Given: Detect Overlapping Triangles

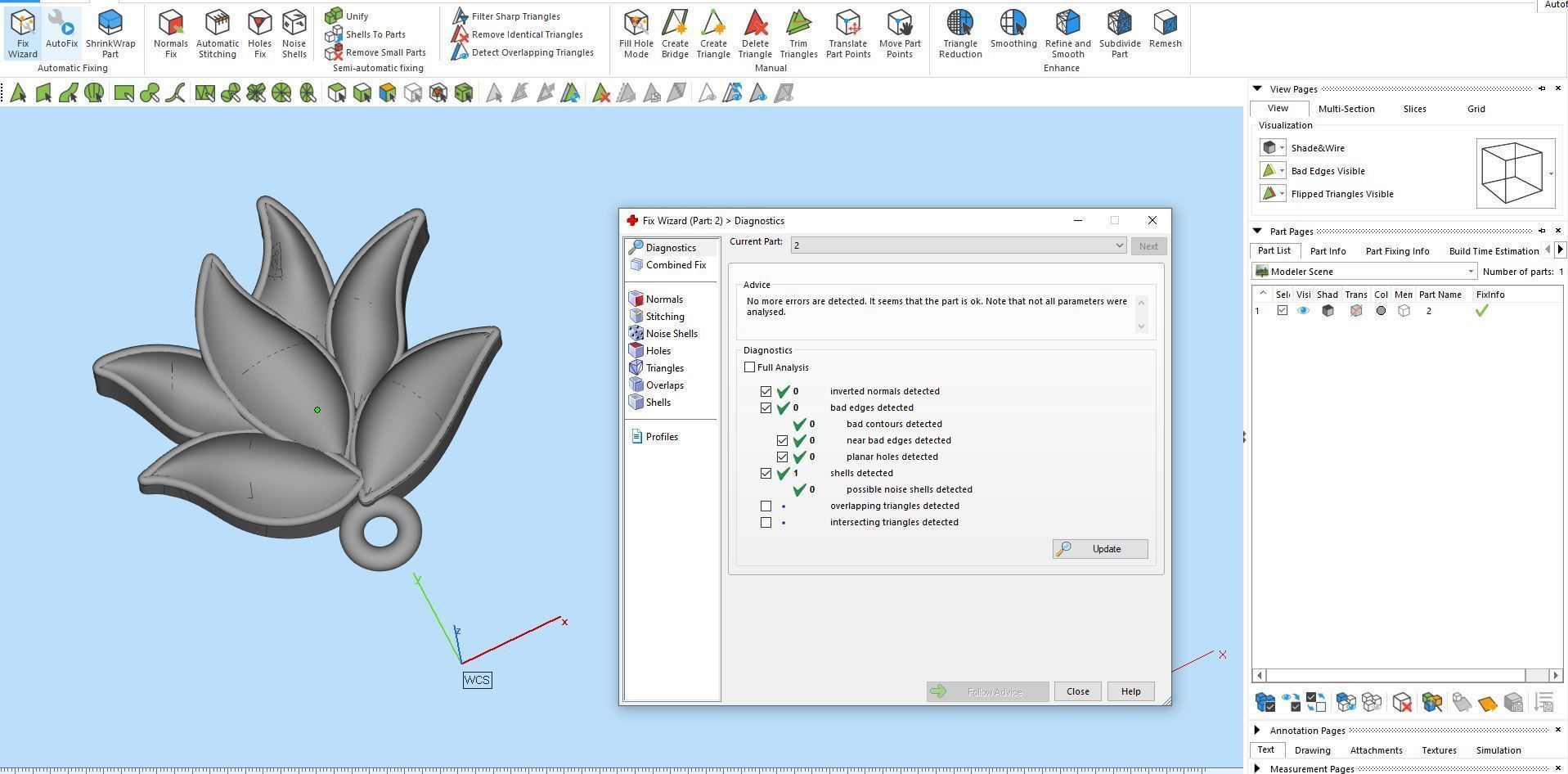Looking at the screenshot, I should tap(523, 52).
